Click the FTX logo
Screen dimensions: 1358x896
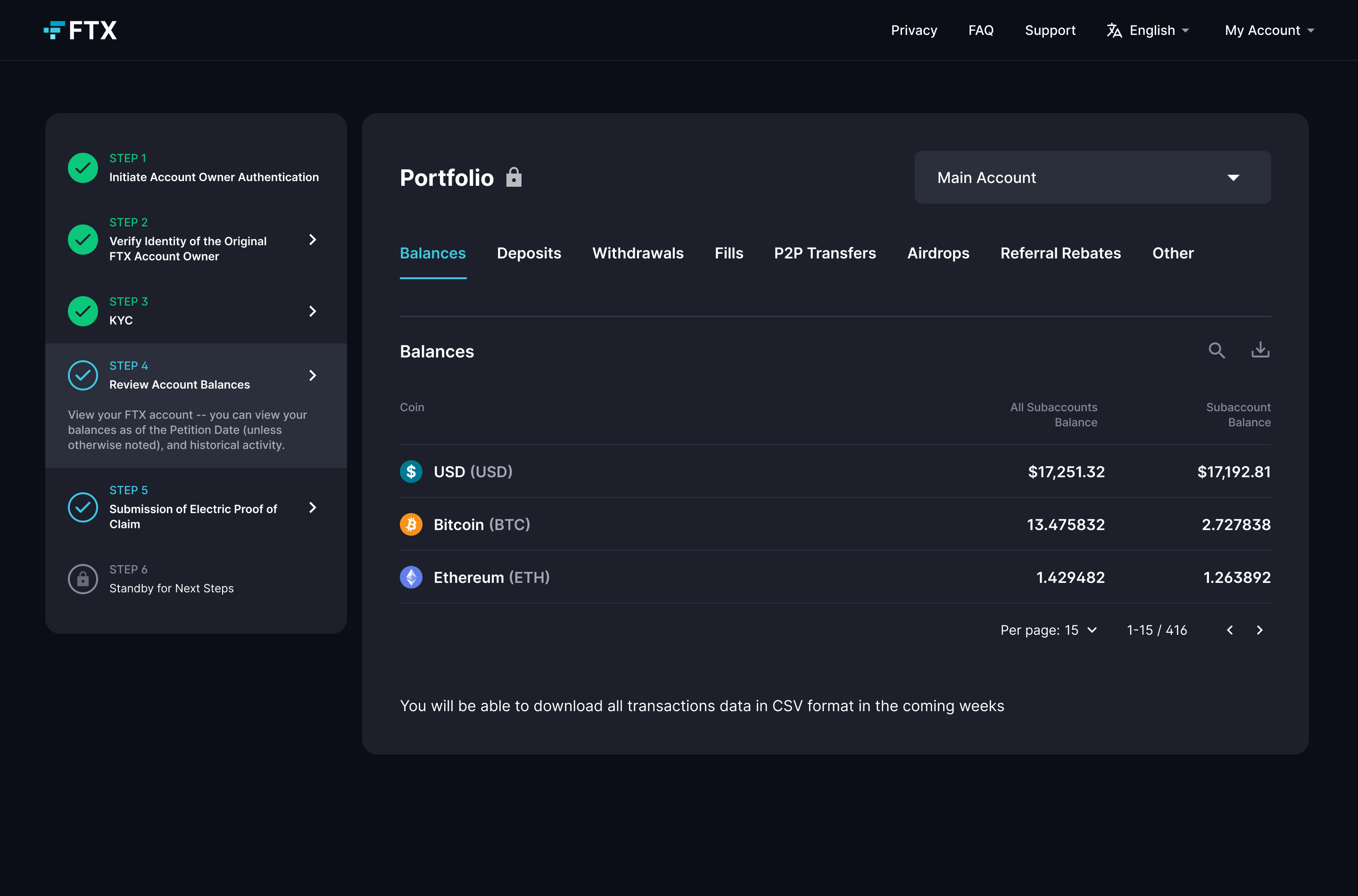(81, 30)
